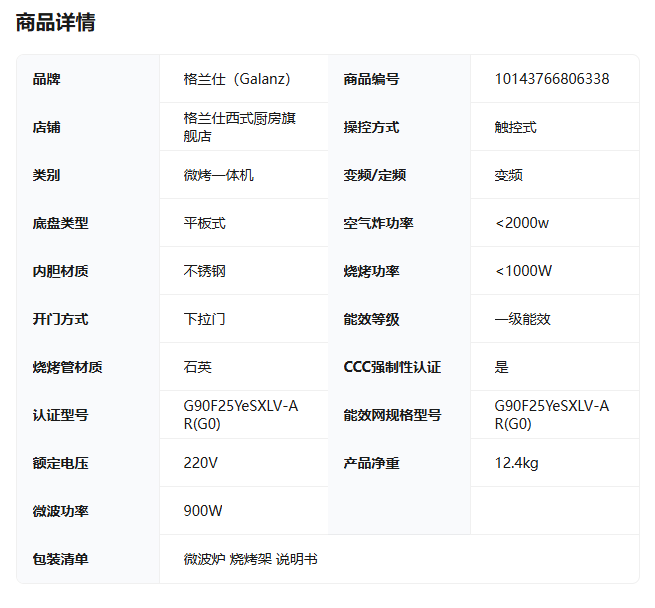Viewport: 655px width, 608px height.
Task: Click the <2000w air fry power value
Action: point(522,223)
